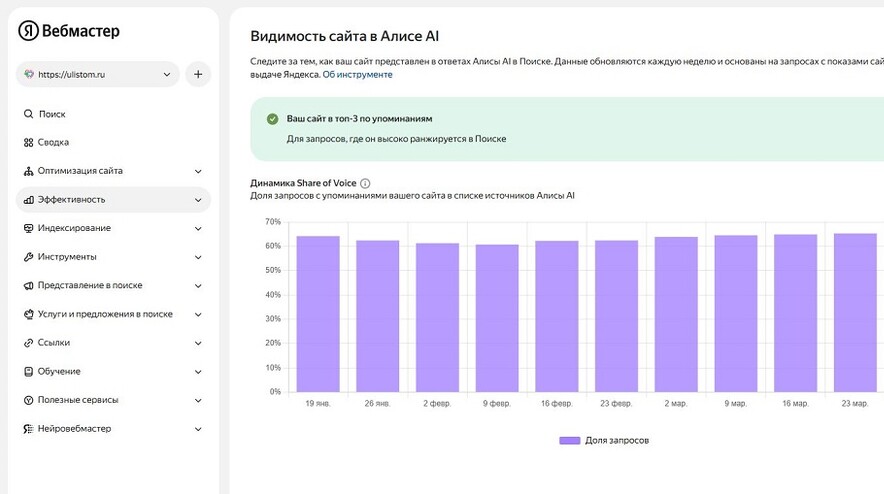
Task: Click the Индексирование icon
Action: click(28, 228)
